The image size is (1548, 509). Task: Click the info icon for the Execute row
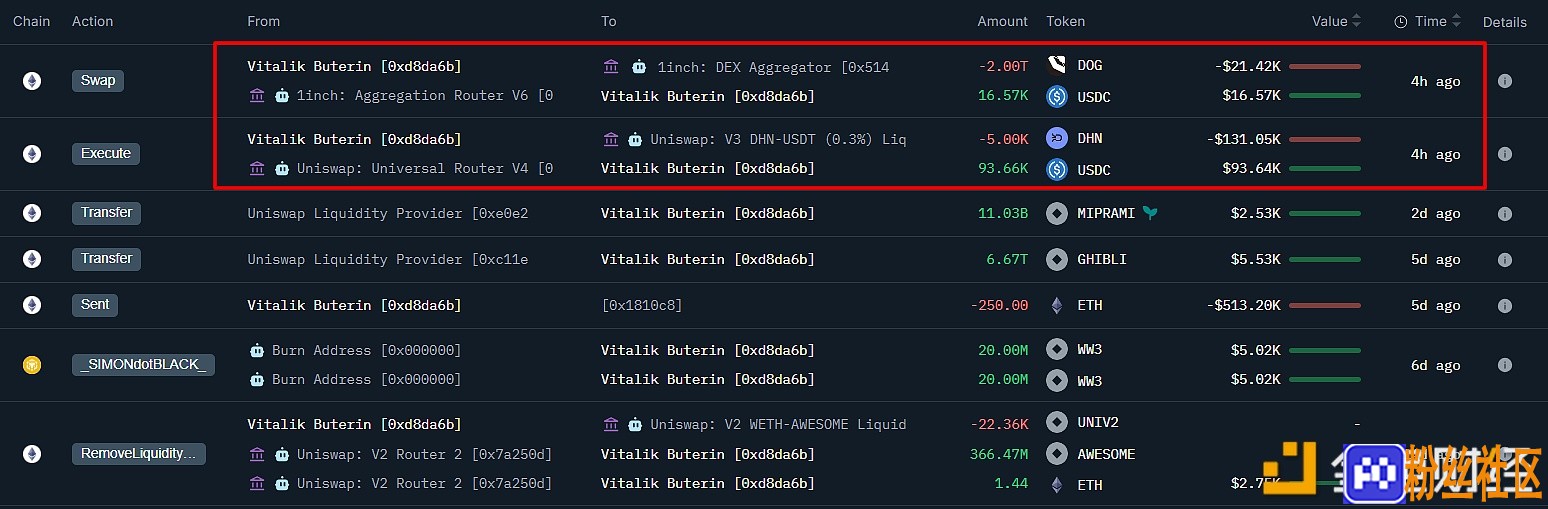point(1504,154)
